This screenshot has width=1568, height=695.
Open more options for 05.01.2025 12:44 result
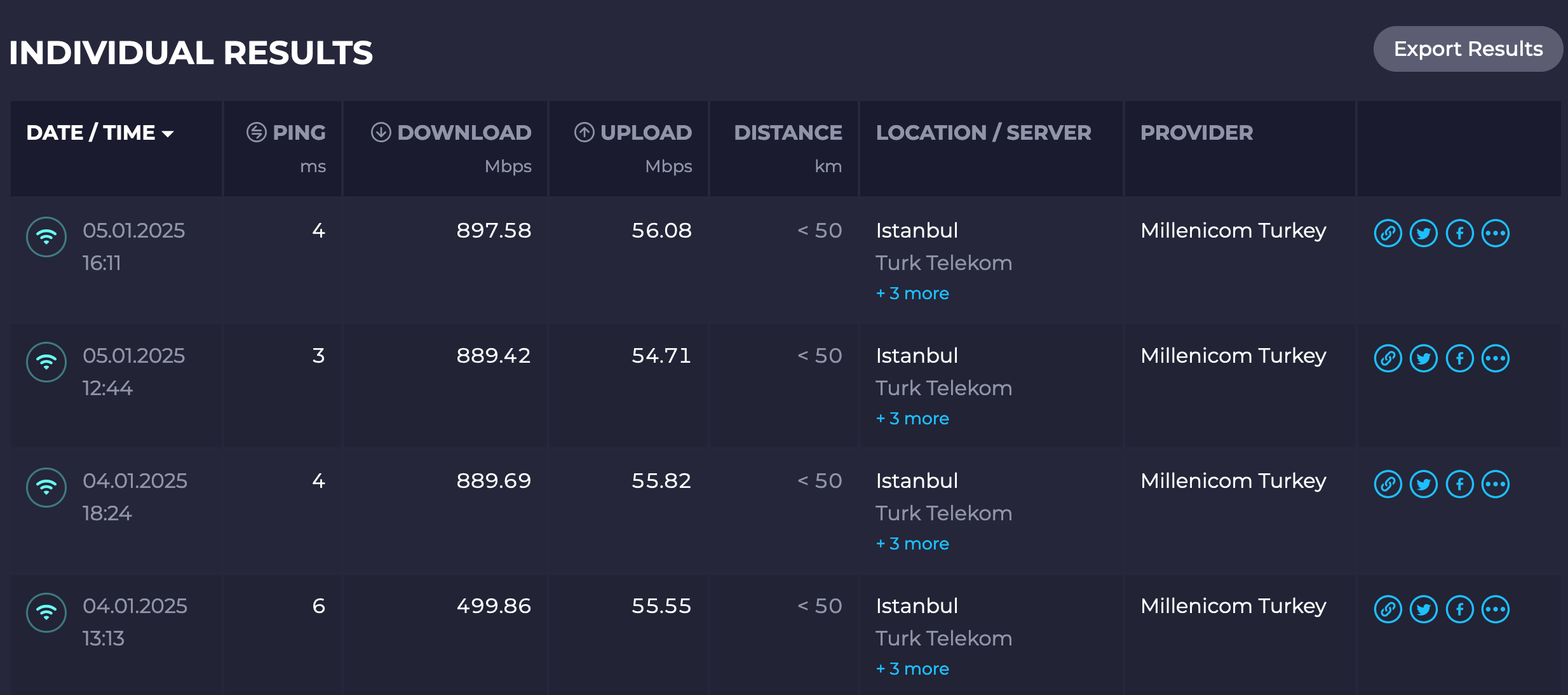tap(1496, 358)
